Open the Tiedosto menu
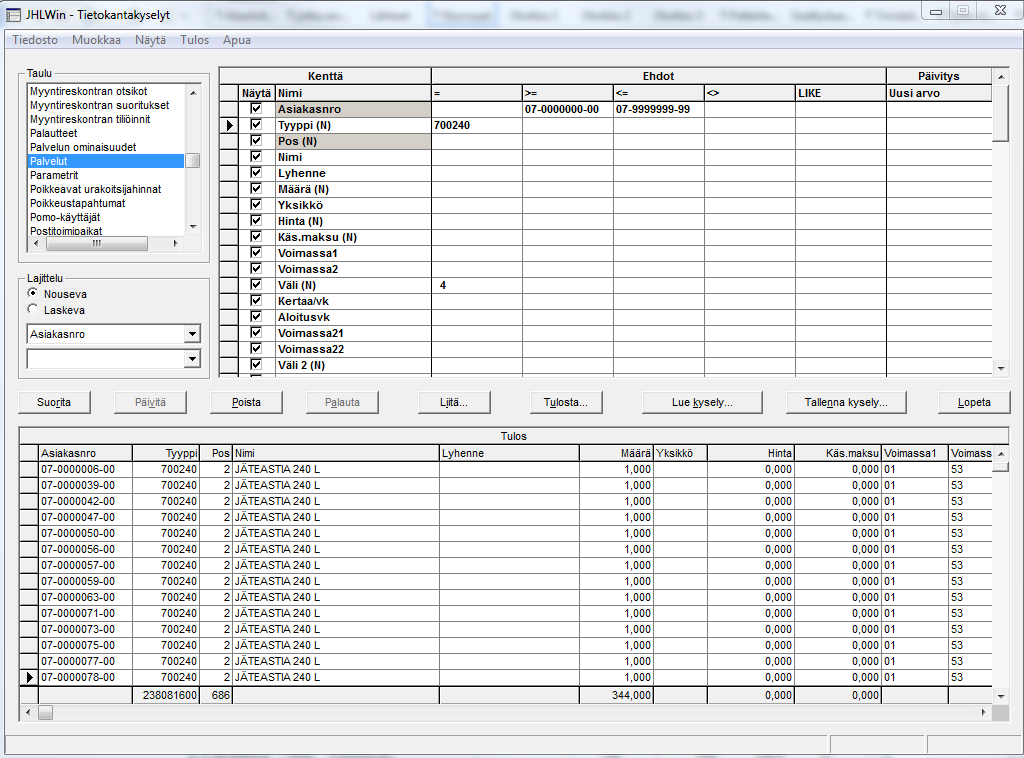1024x758 pixels. click(35, 40)
